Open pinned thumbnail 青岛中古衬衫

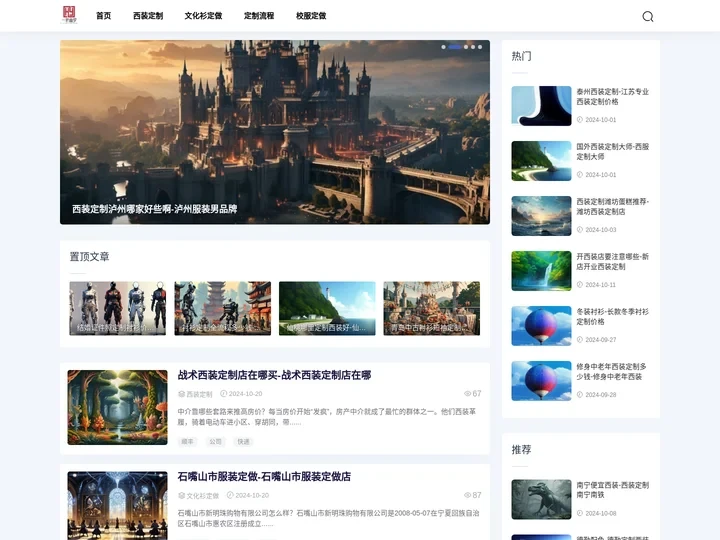432,308
